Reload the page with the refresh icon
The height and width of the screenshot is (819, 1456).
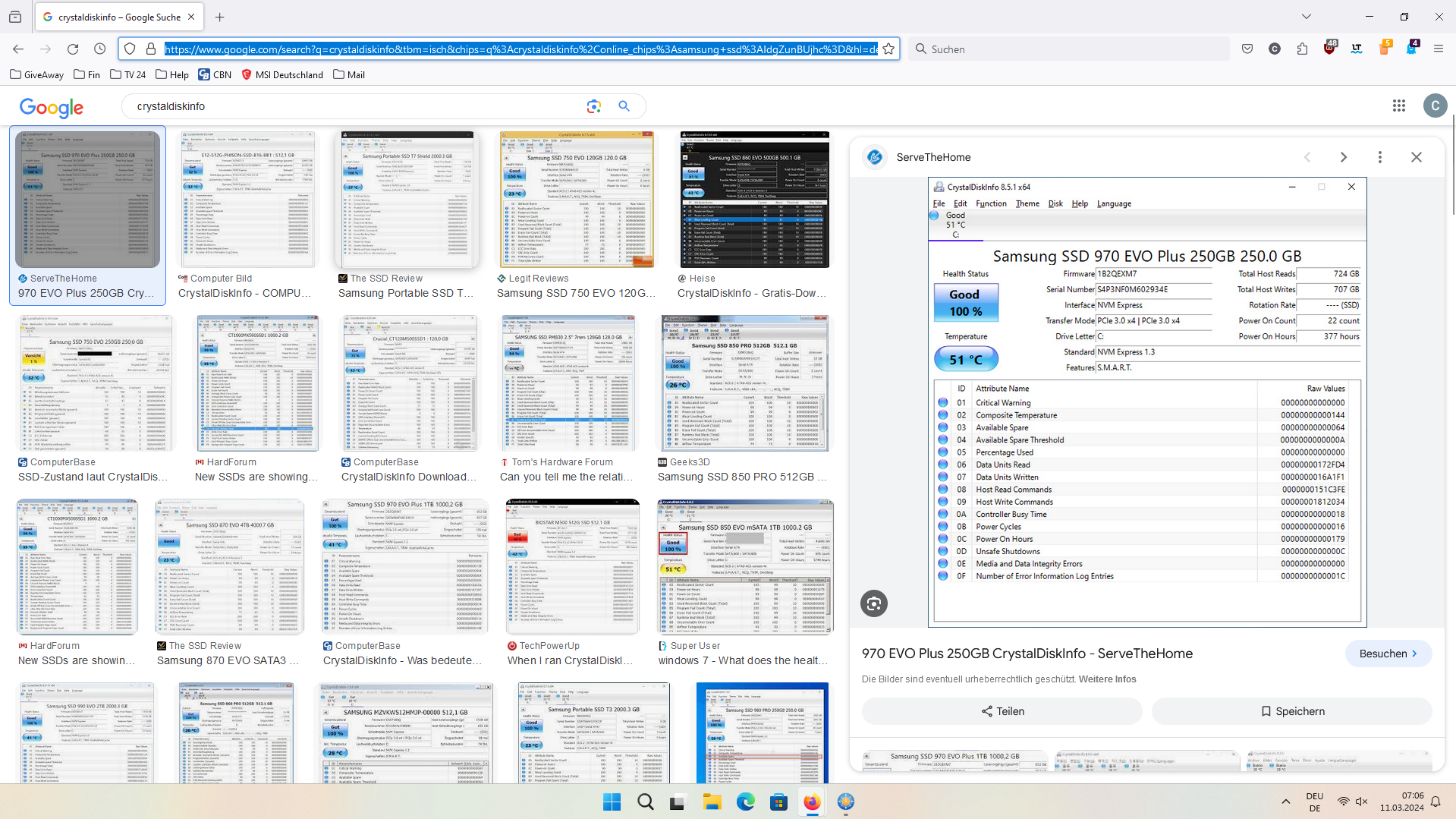(73, 49)
